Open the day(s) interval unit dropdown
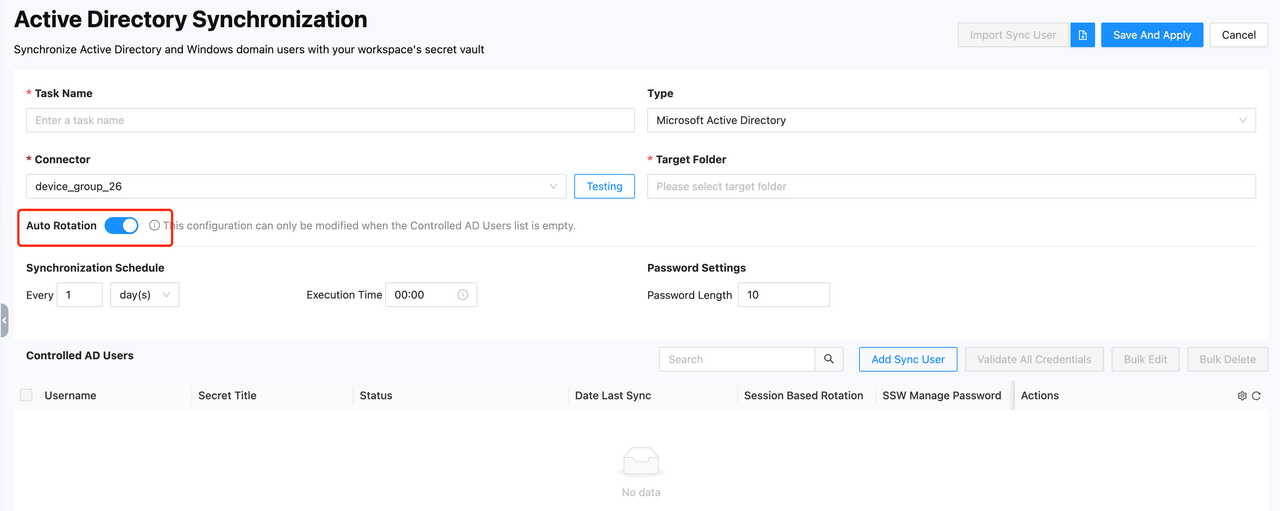The height and width of the screenshot is (511, 1280). tap(144, 295)
